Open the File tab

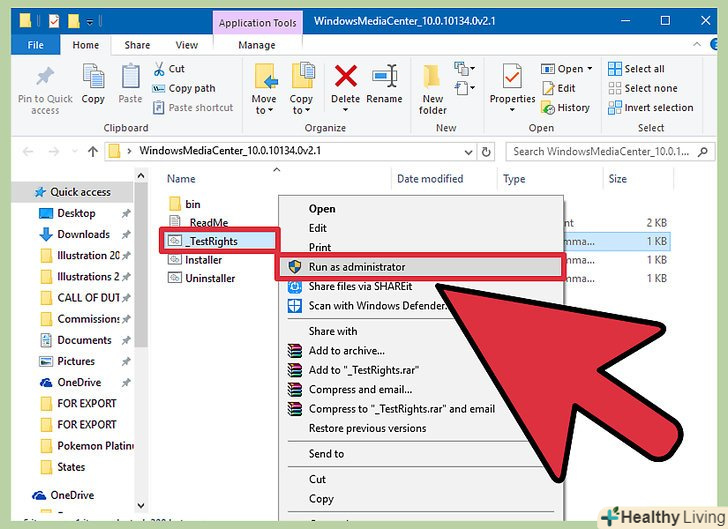[x=36, y=45]
